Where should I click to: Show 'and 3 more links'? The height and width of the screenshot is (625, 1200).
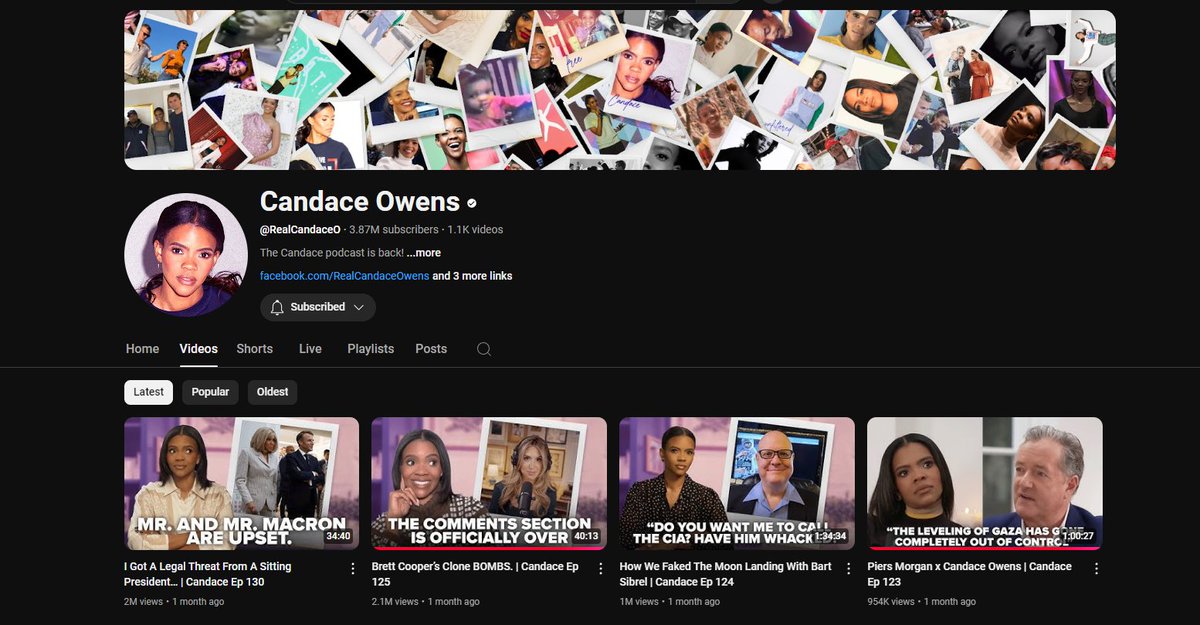pyautogui.click(x=472, y=276)
